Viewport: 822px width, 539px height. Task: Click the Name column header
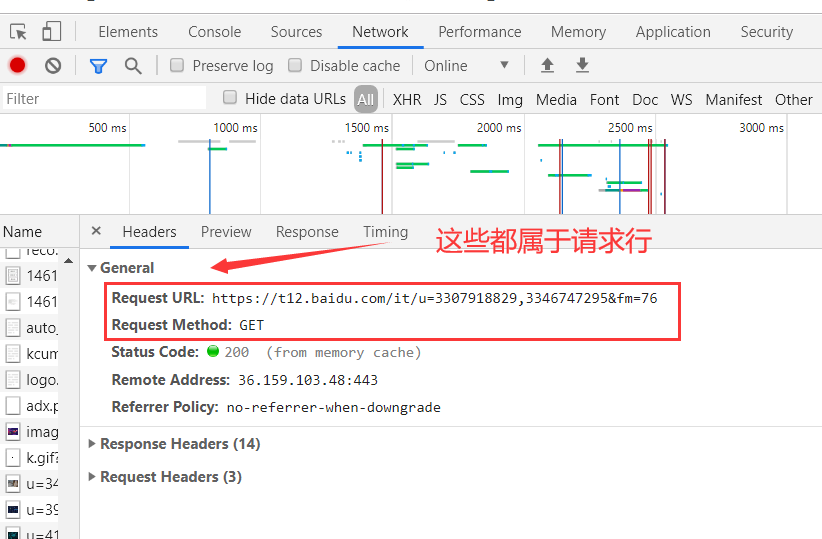(23, 232)
